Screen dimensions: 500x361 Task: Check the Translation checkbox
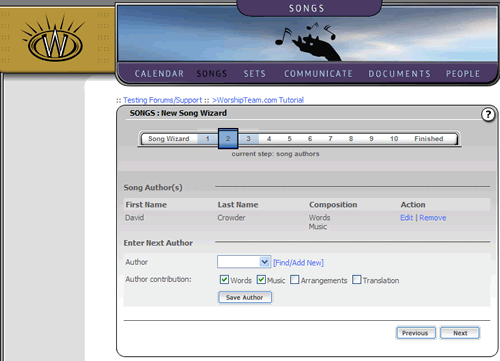[357, 279]
